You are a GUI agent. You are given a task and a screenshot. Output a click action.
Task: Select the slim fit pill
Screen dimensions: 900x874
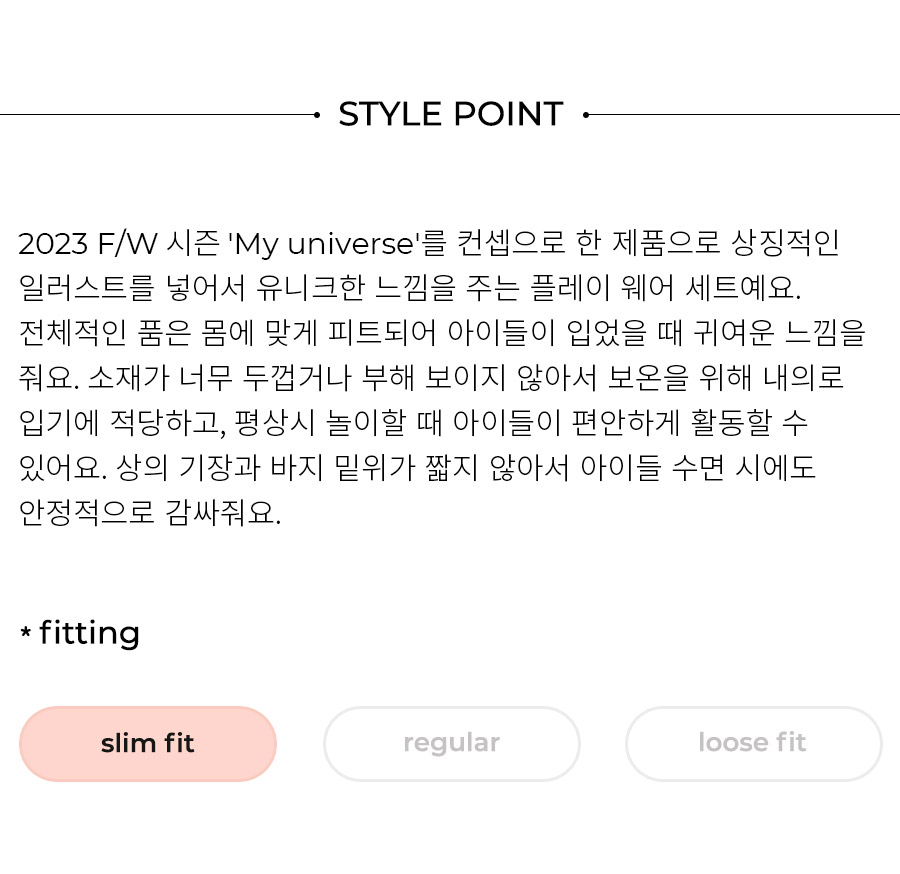[x=148, y=744]
